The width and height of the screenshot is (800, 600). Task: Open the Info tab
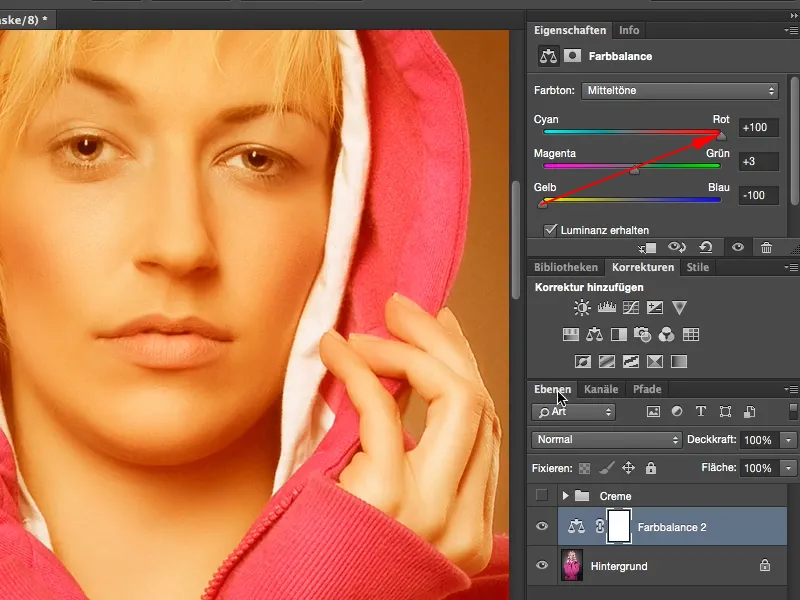coord(629,30)
